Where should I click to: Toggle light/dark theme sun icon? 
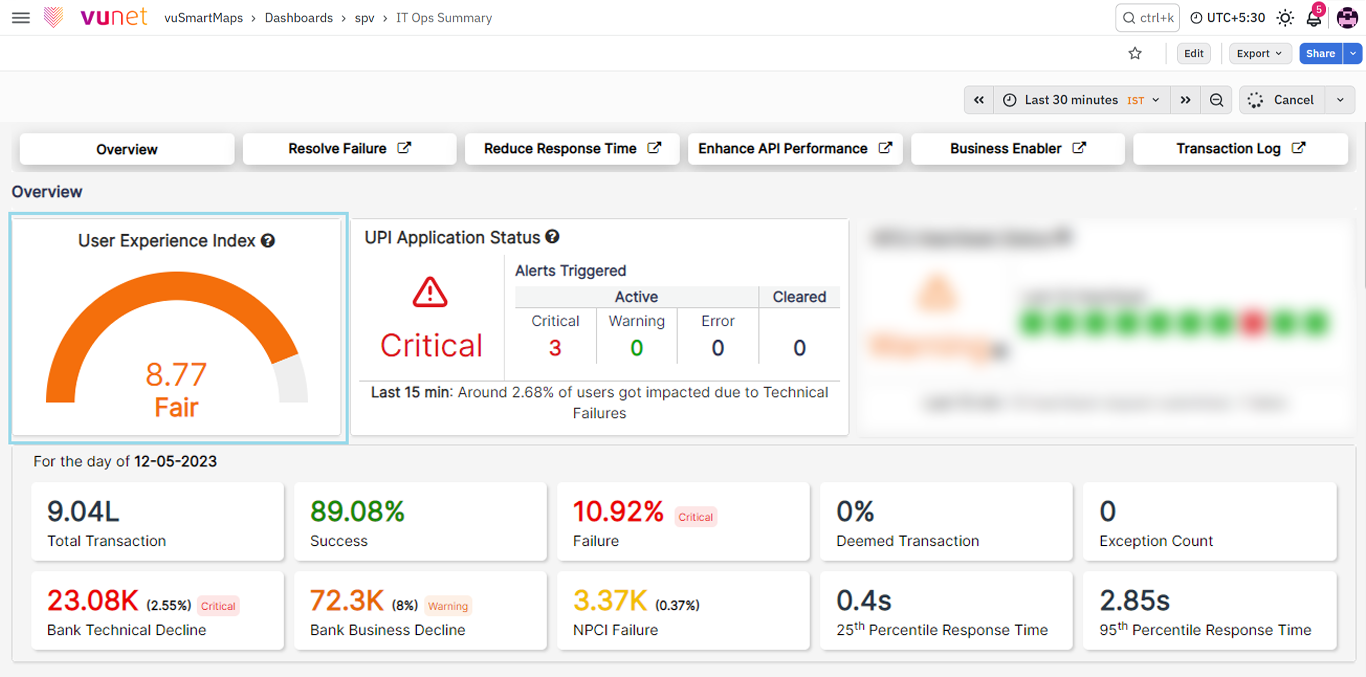[x=1285, y=18]
